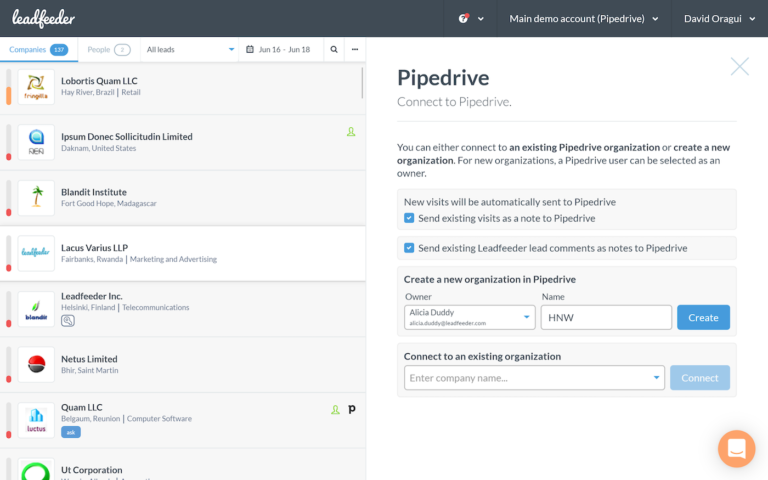The image size is (768, 480).
Task: Click Computer Software industry label
Action: tap(160, 418)
